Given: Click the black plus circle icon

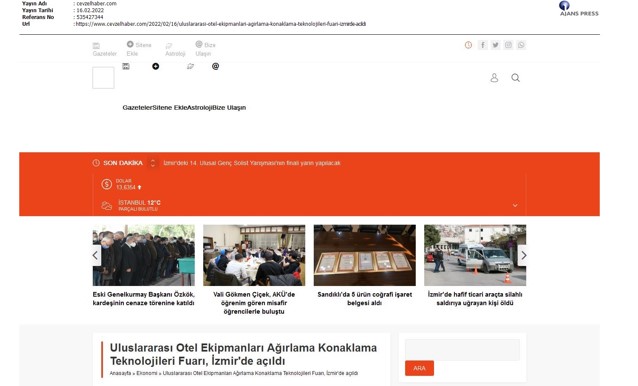Looking at the screenshot, I should coord(155,66).
